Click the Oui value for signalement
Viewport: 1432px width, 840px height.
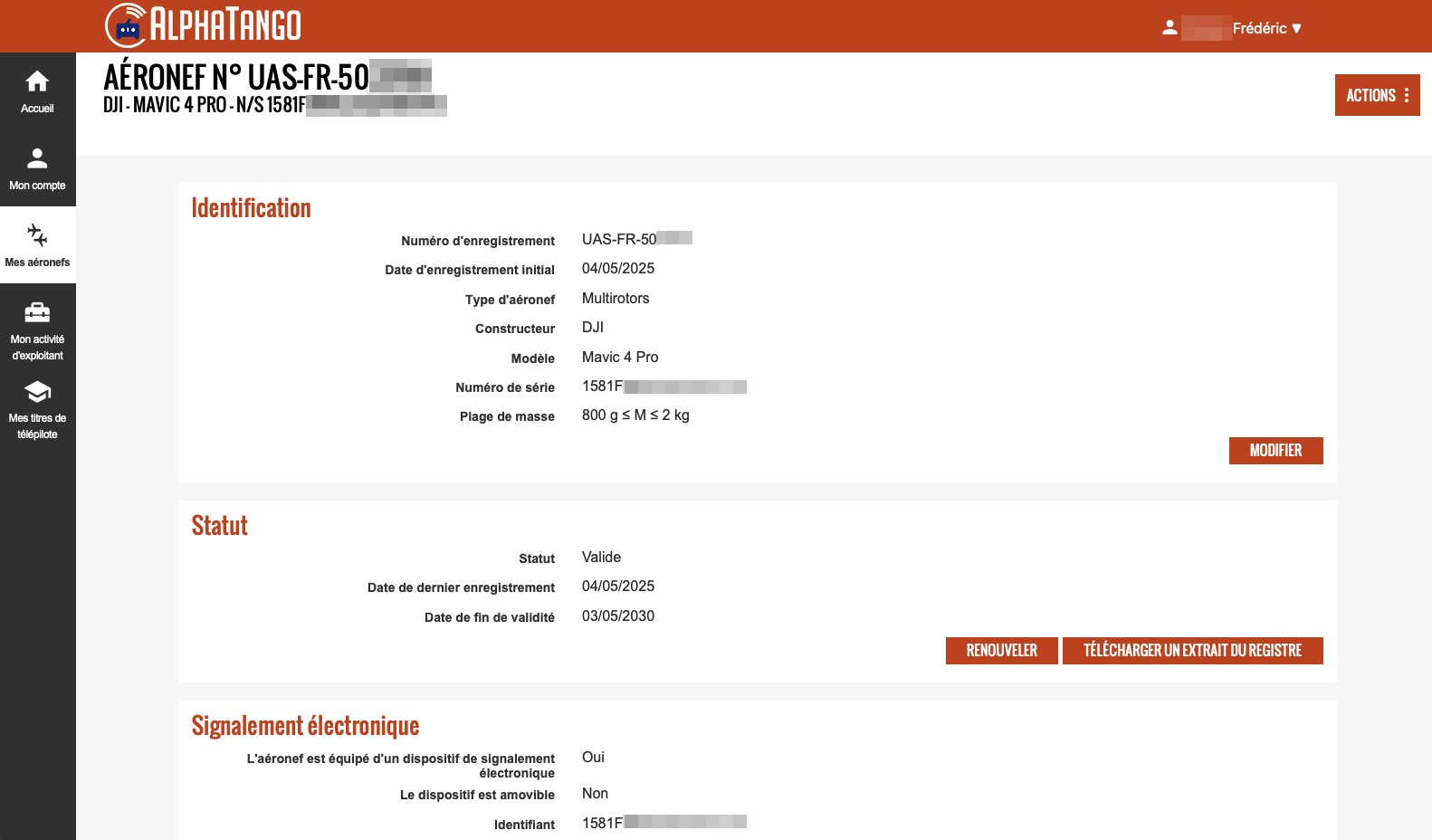coord(593,758)
